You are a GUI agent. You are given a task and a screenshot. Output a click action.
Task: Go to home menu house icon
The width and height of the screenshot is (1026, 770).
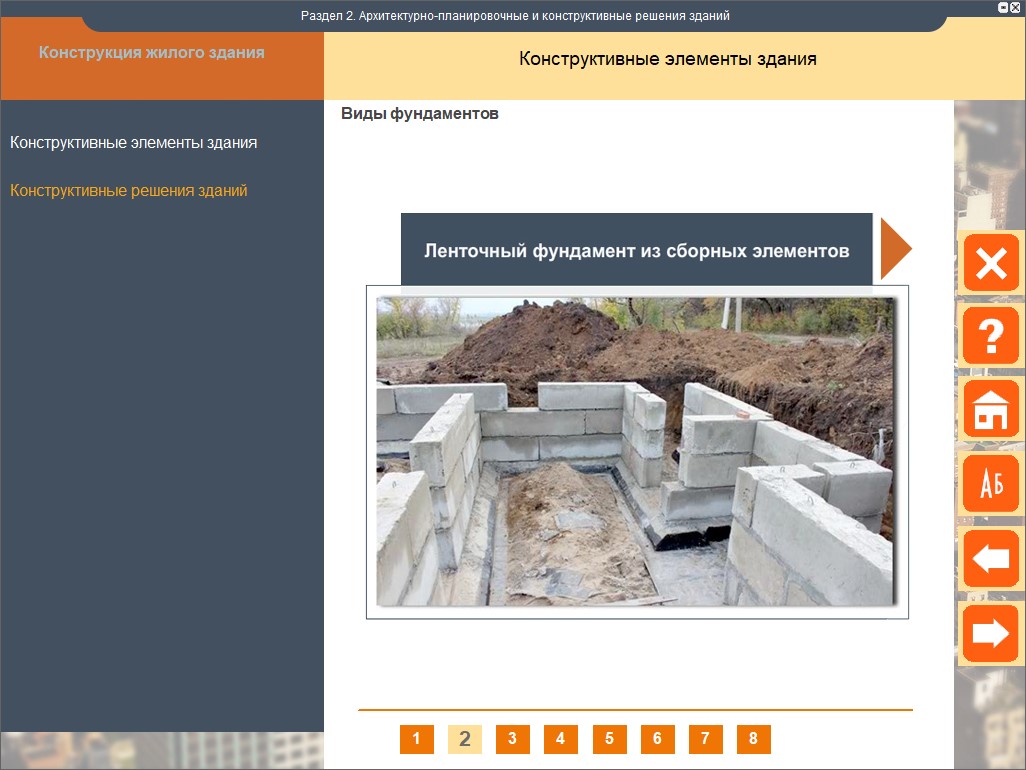990,409
